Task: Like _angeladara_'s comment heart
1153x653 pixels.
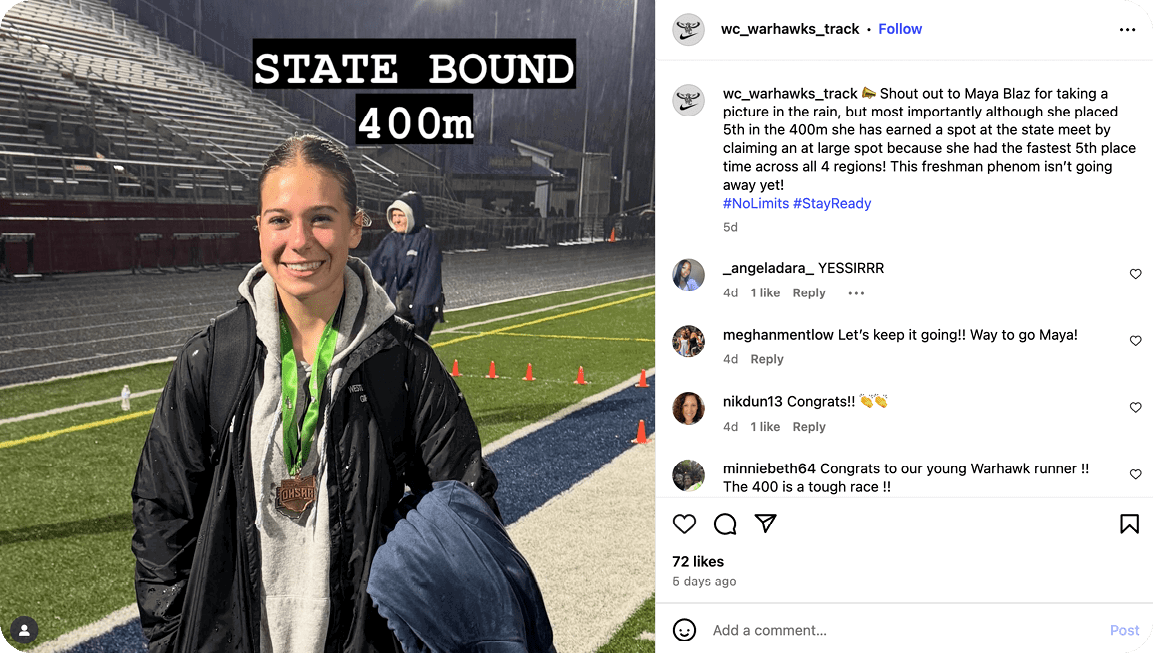Action: [1135, 274]
